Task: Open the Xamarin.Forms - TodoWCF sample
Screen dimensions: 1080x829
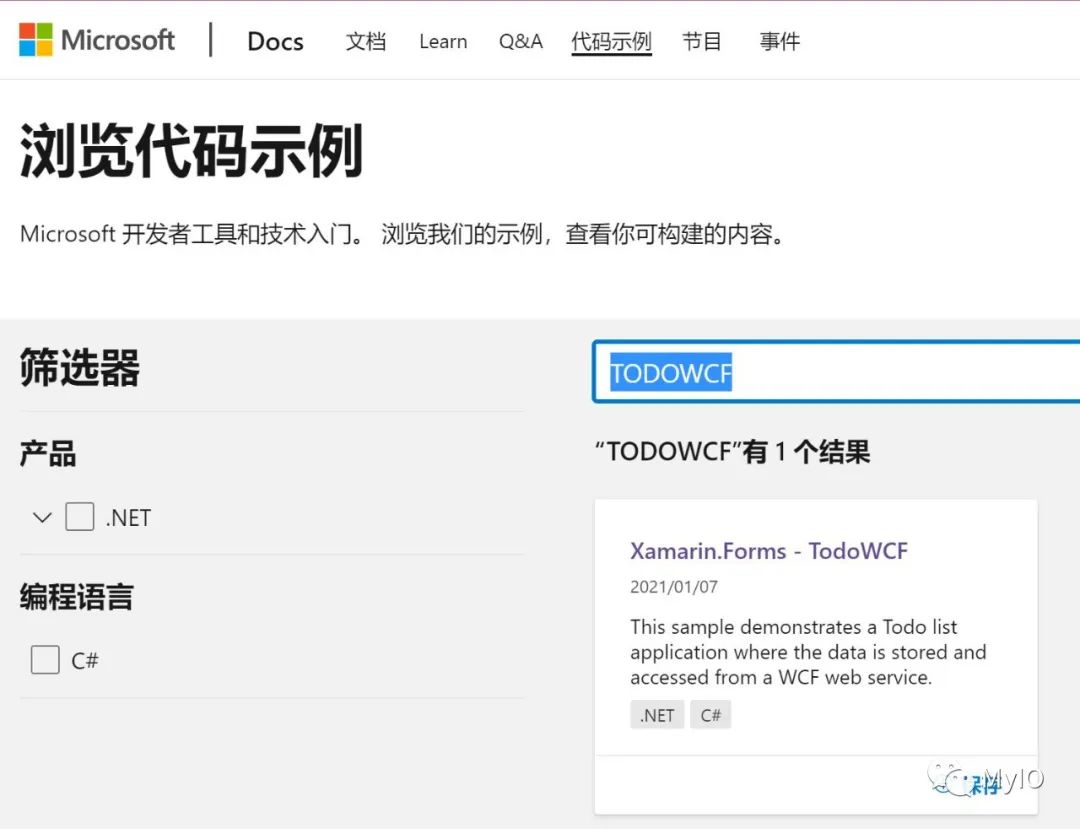Action: point(769,551)
